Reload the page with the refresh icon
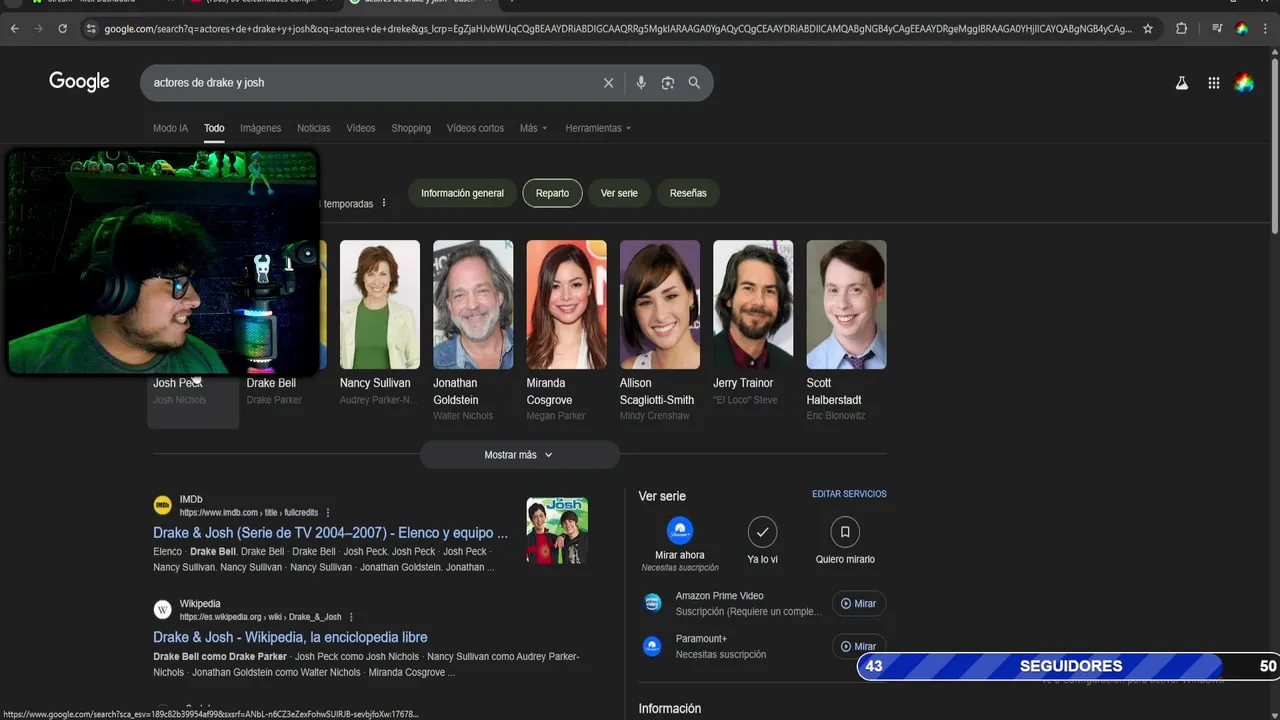This screenshot has height=720, width=1280. tap(62, 29)
